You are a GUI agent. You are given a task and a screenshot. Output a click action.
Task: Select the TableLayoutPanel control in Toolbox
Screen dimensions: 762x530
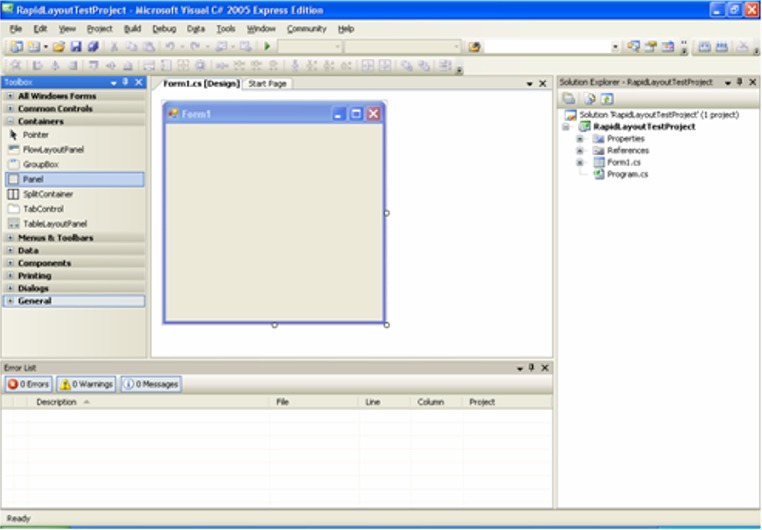pyautogui.click(x=74, y=223)
